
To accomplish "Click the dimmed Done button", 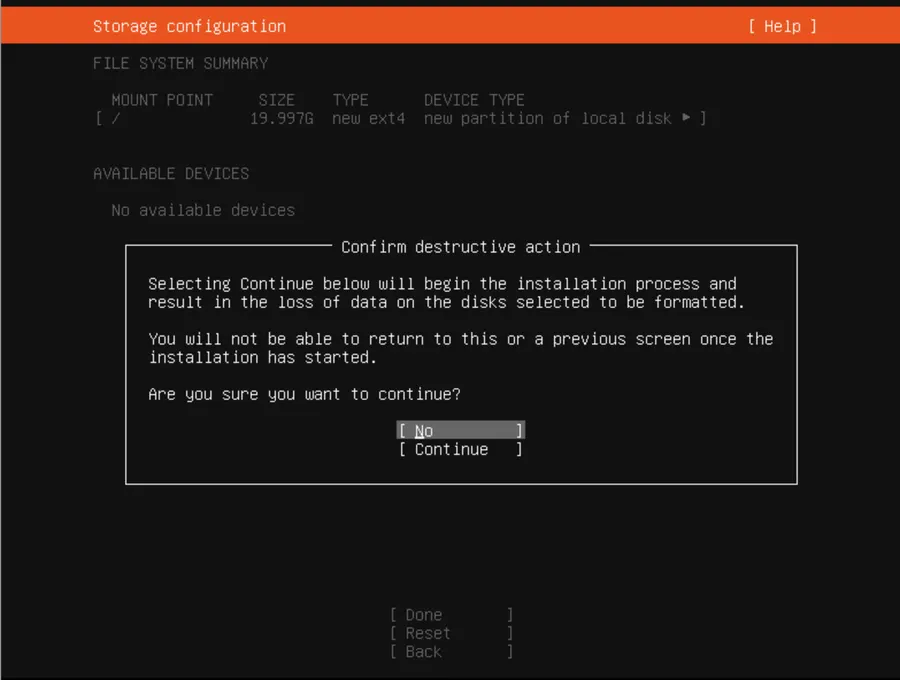I will click(x=451, y=615).
